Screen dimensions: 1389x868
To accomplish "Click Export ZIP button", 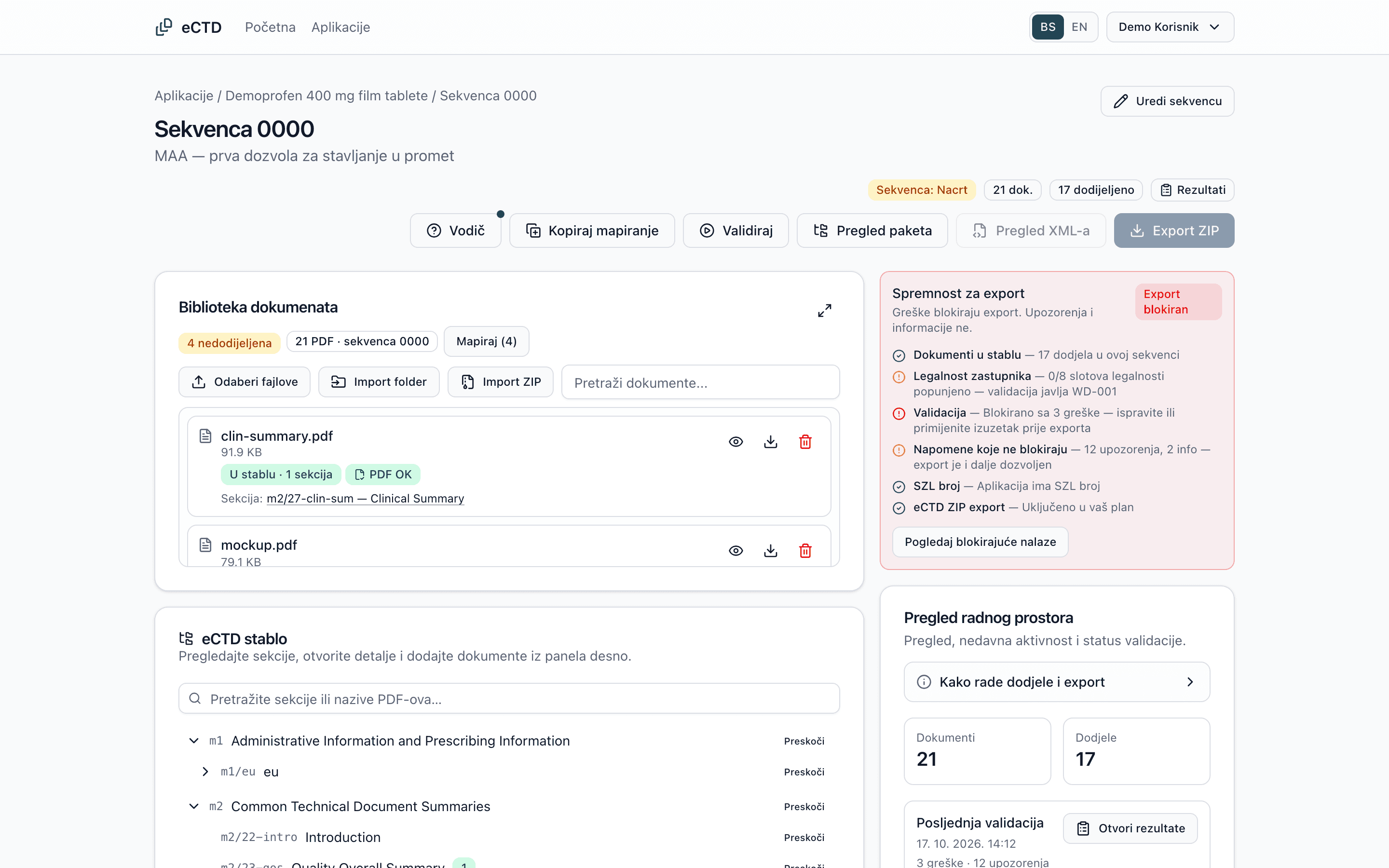I will coord(1174,231).
